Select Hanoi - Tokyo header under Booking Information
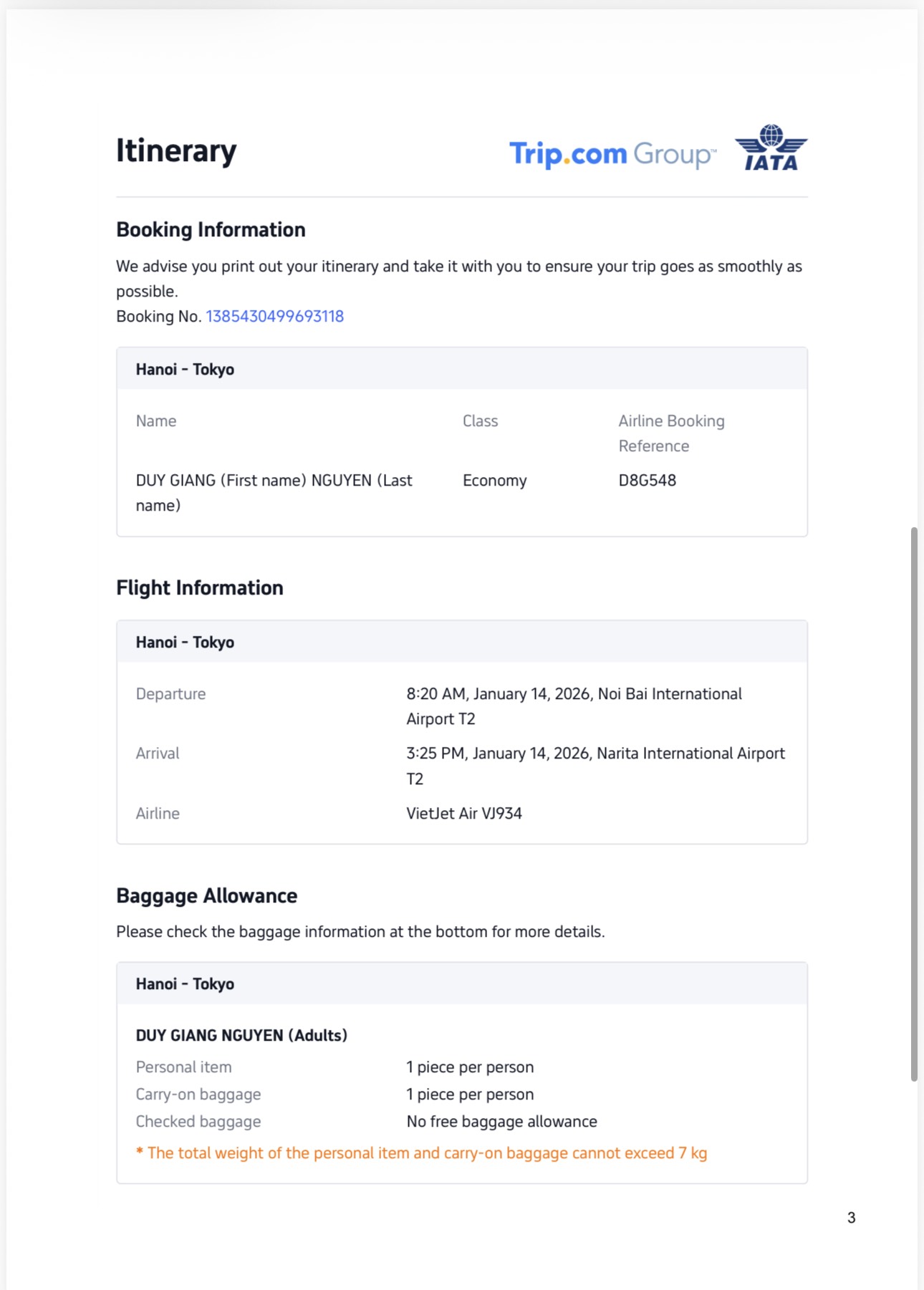The image size is (924, 1290). (x=185, y=370)
